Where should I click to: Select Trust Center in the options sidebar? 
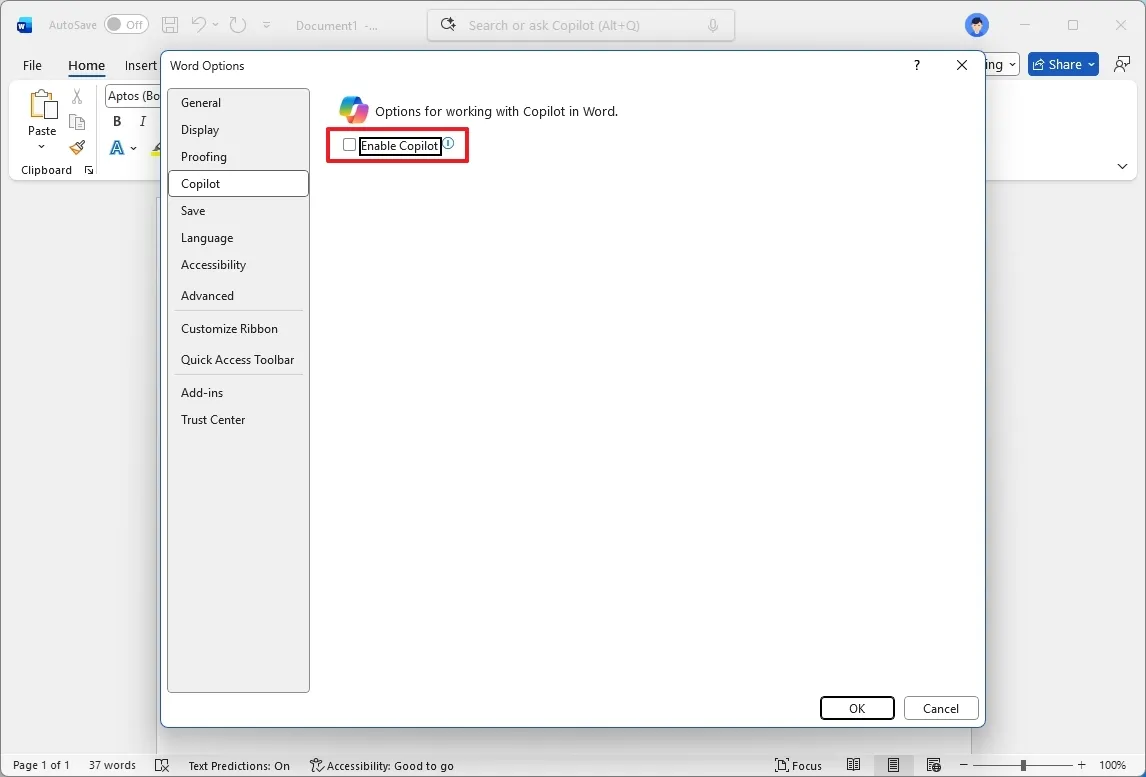[x=213, y=419]
